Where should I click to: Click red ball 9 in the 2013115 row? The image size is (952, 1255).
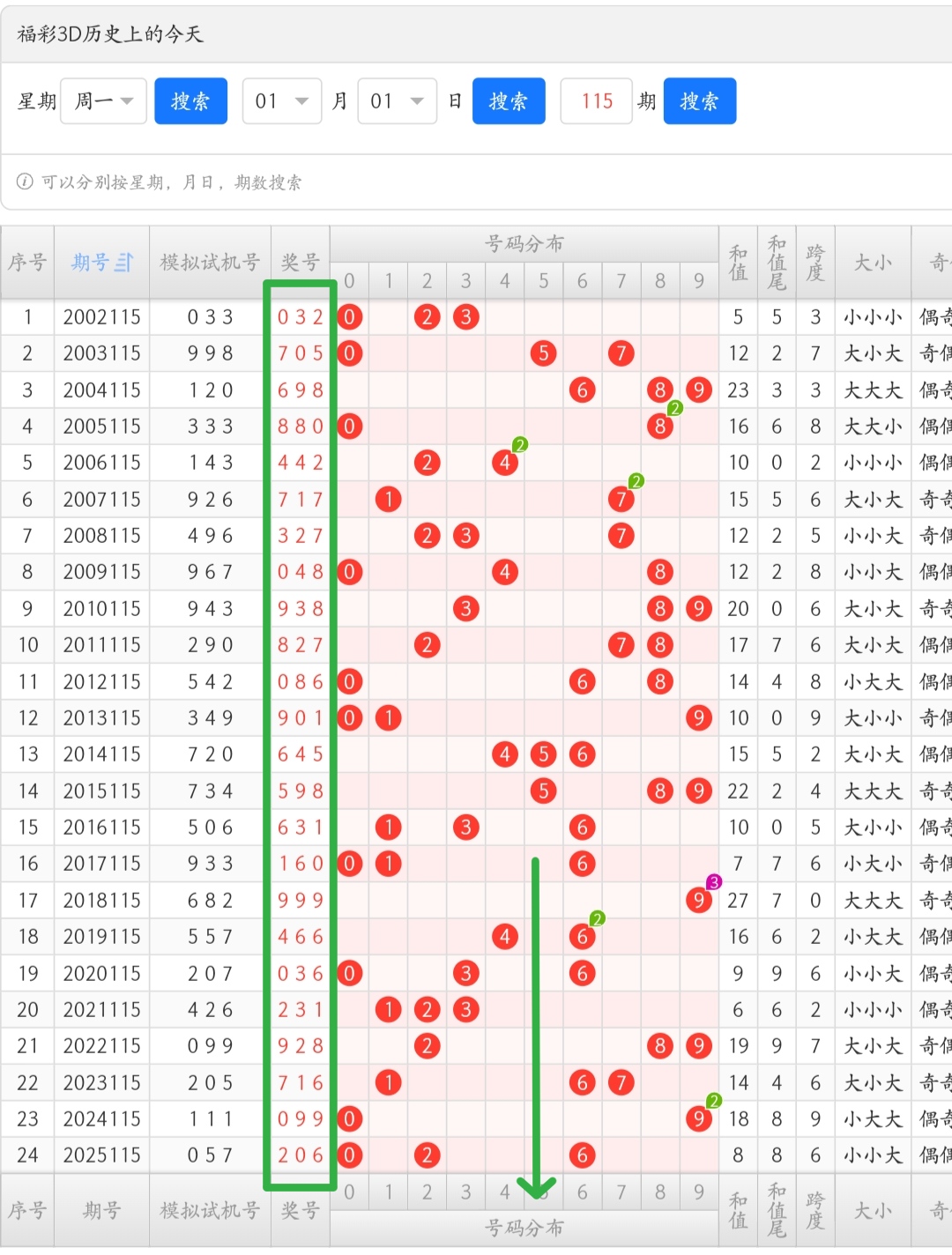tap(699, 718)
